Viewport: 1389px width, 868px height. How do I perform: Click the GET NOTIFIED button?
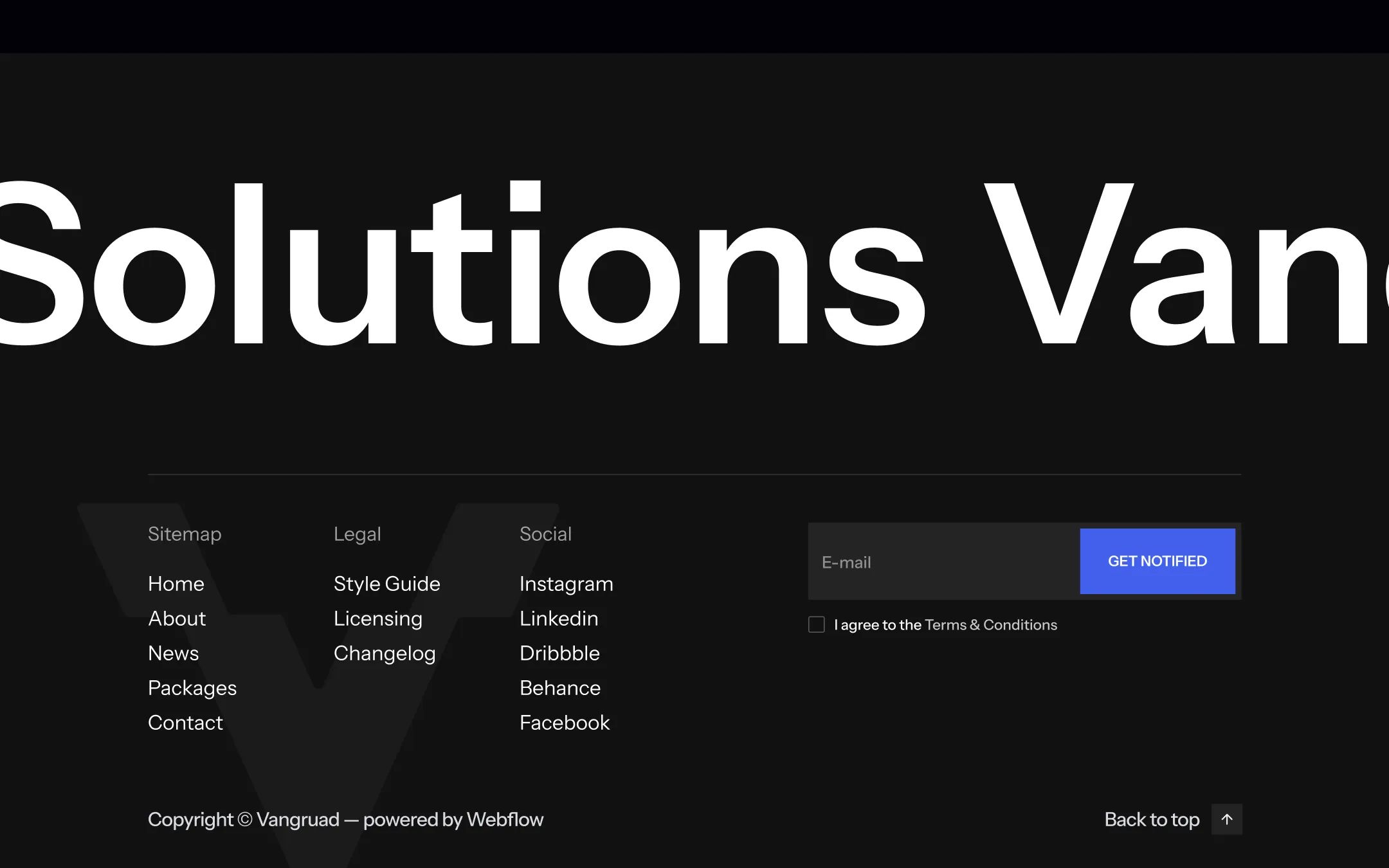point(1157,561)
